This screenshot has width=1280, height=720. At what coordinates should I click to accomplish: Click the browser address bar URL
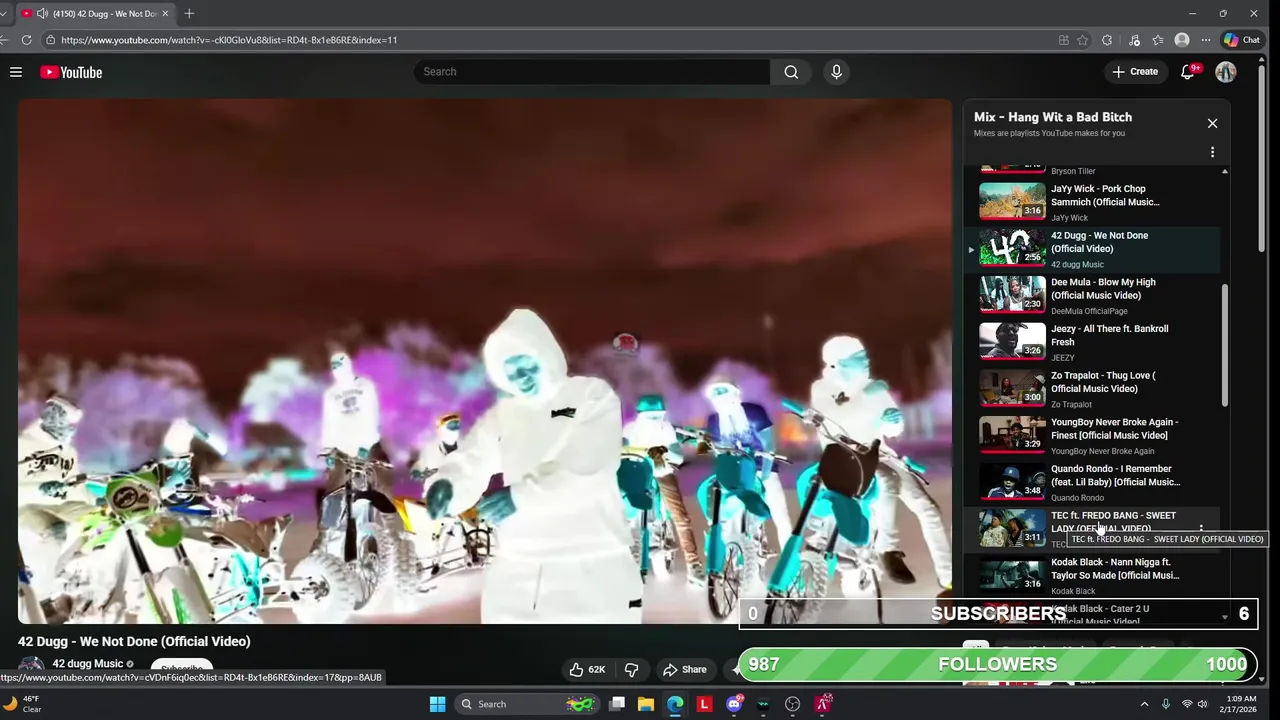coord(229,40)
